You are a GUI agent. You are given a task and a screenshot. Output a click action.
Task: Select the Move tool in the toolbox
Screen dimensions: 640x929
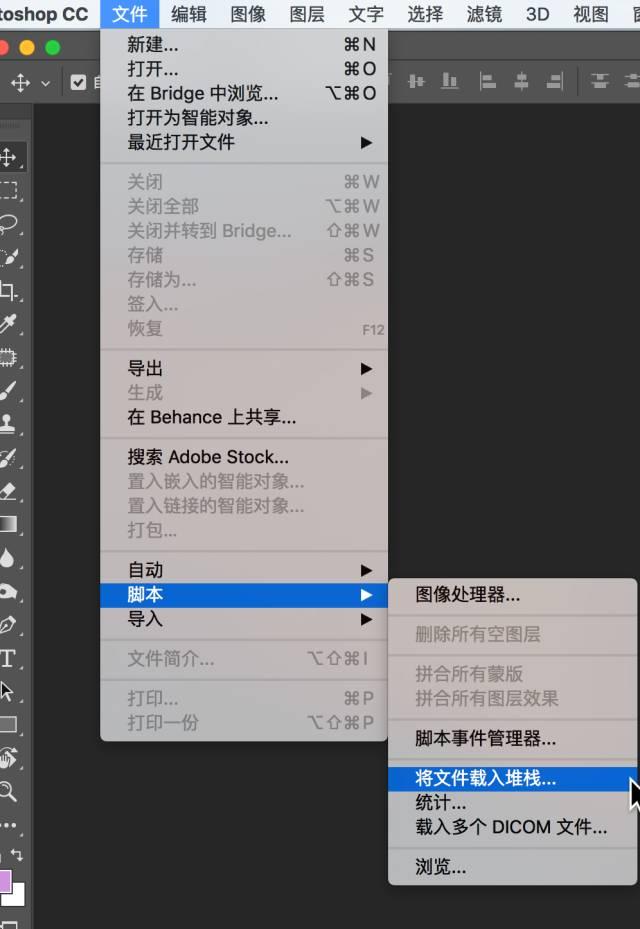click(8, 158)
